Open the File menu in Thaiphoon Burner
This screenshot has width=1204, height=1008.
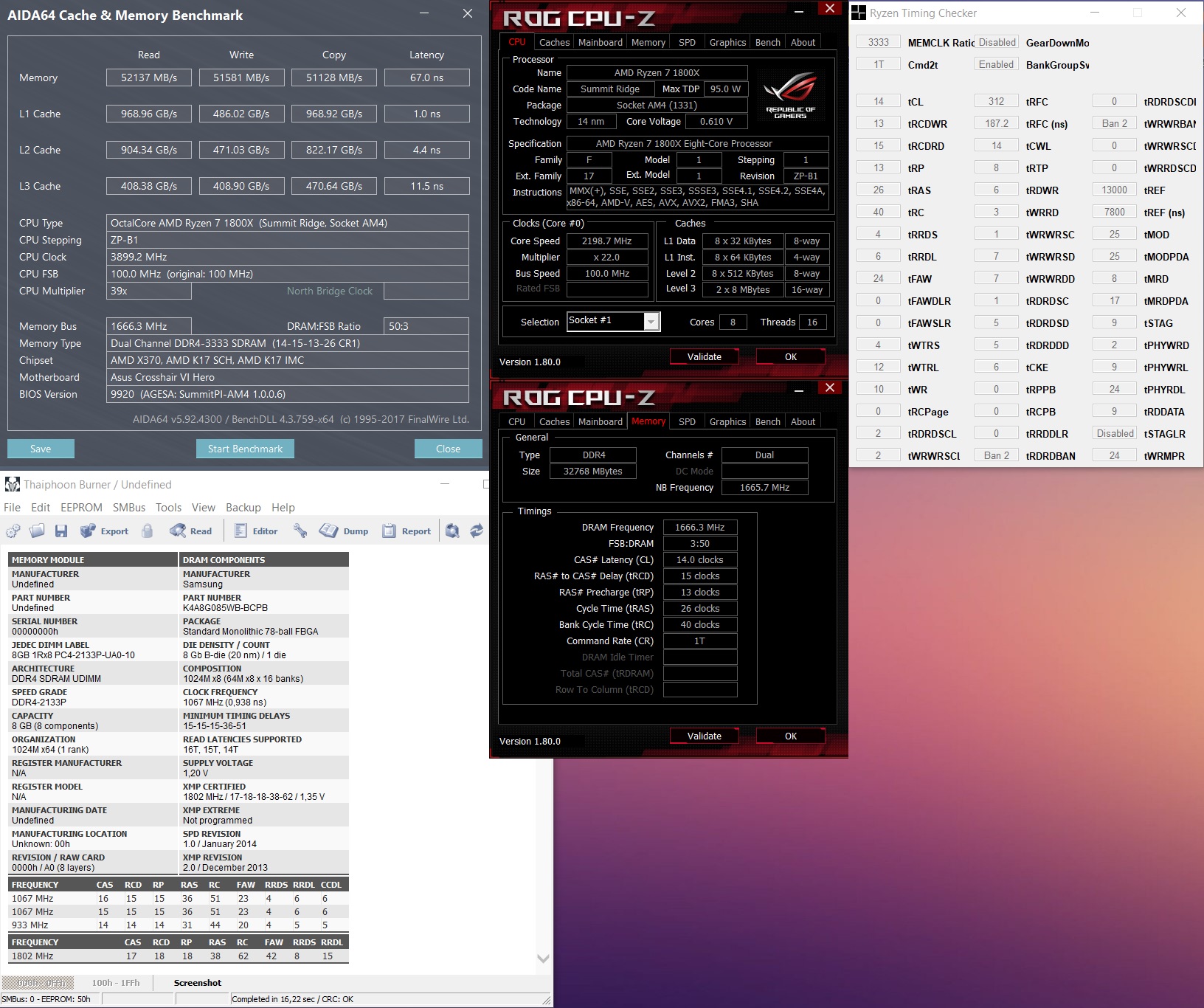click(x=12, y=507)
